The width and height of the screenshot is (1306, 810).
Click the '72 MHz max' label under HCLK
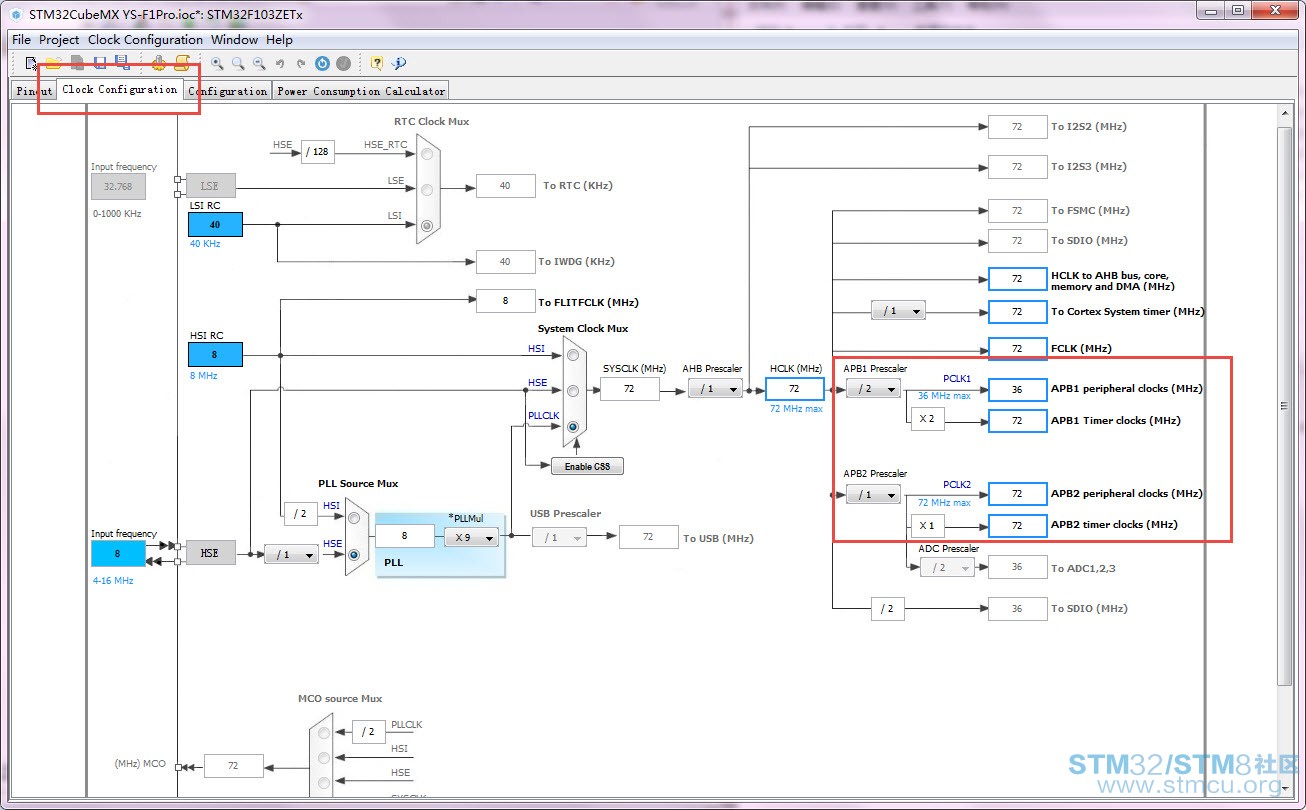coord(797,409)
